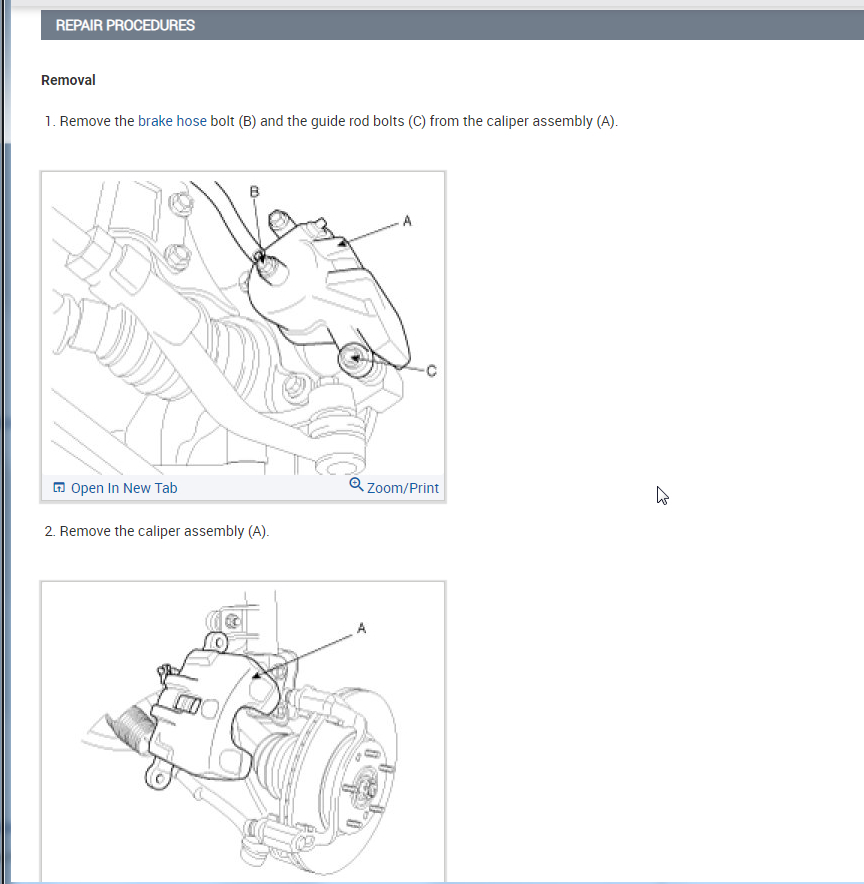Click the Removal heading
Viewport: 864px width, 884px height.
point(68,80)
